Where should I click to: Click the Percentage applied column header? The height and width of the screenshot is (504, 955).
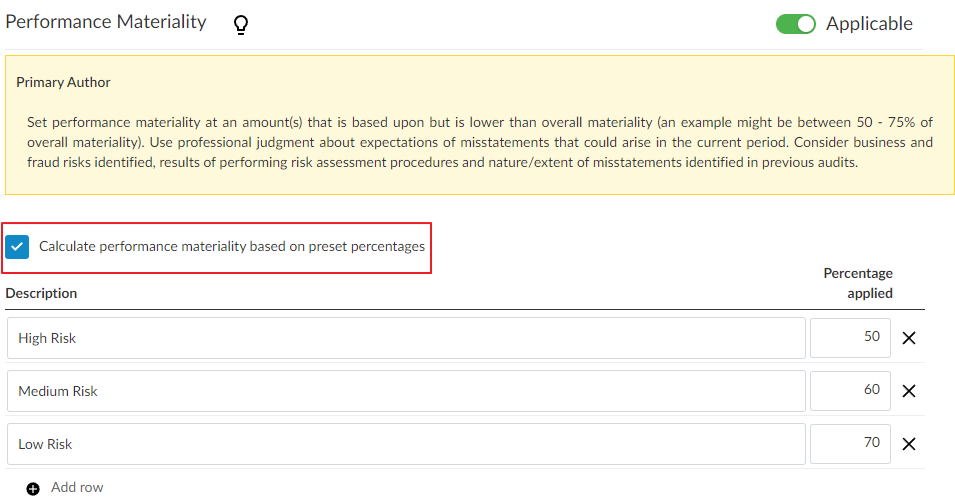point(858,283)
